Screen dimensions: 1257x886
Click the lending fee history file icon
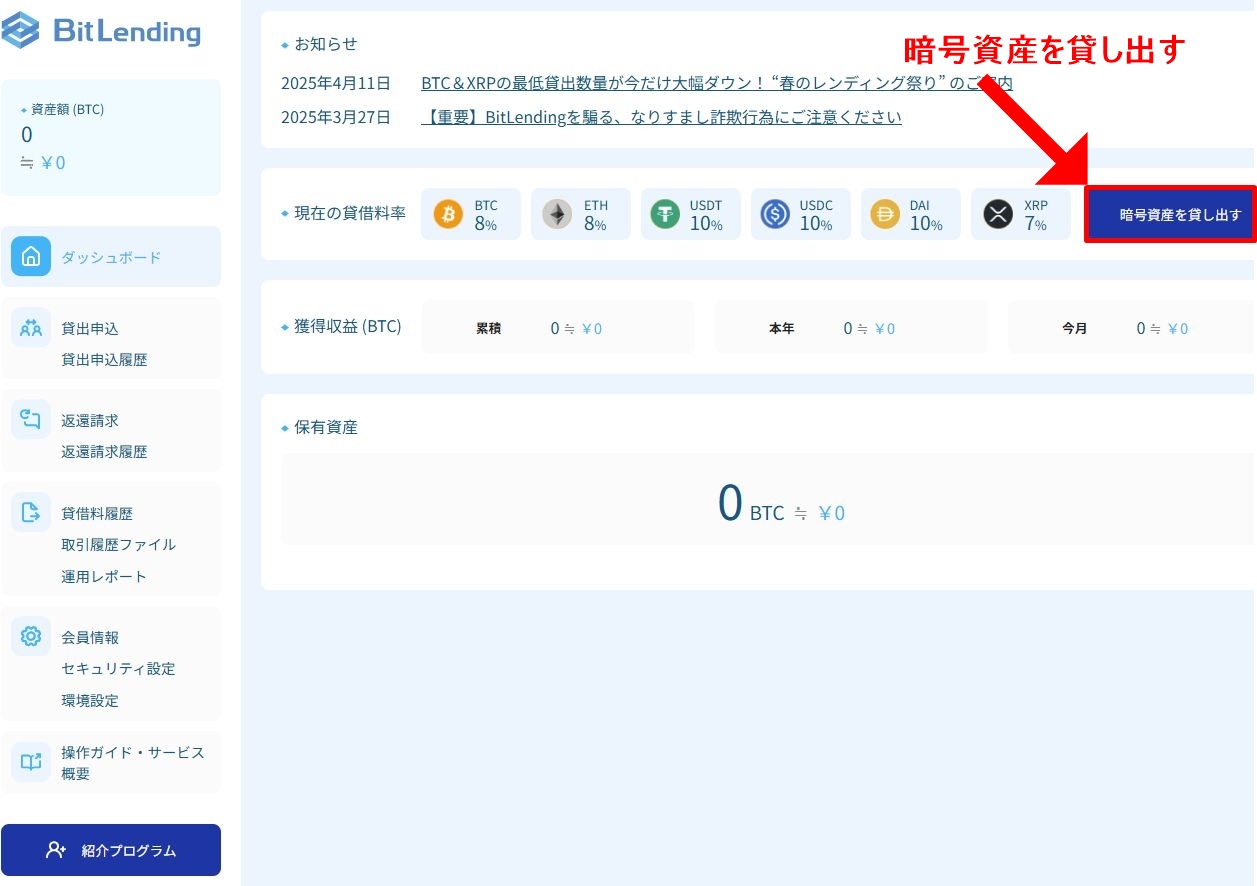[x=31, y=513]
